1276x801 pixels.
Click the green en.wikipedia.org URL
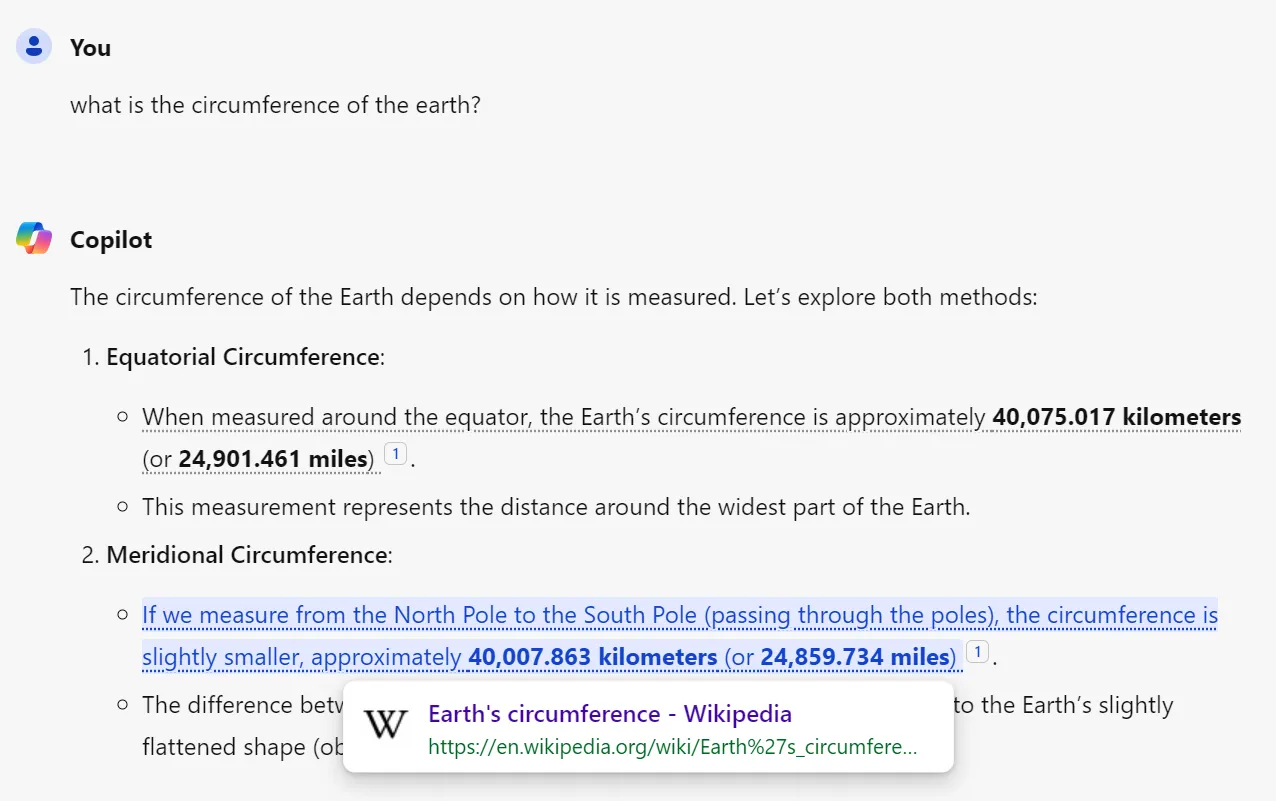[672, 747]
